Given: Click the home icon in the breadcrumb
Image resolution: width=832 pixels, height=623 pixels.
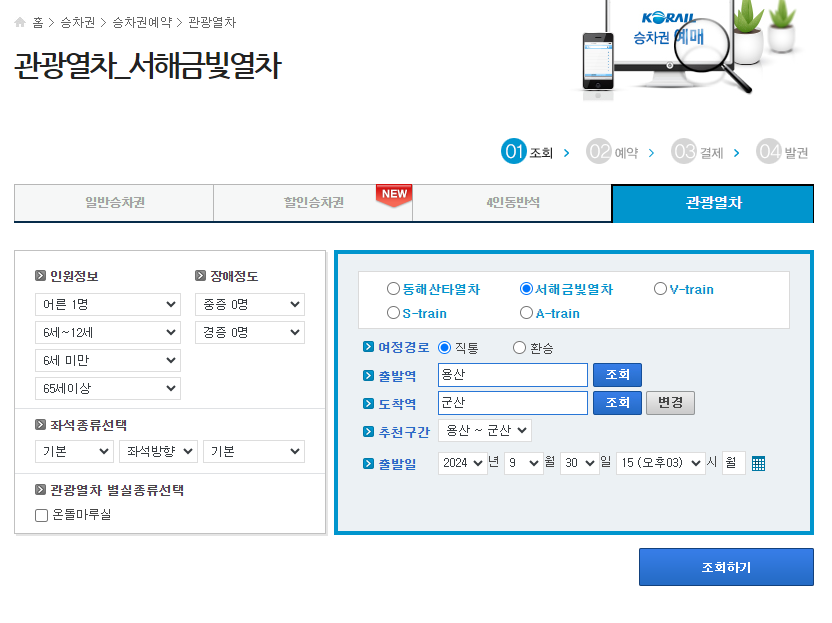Looking at the screenshot, I should [20, 22].
